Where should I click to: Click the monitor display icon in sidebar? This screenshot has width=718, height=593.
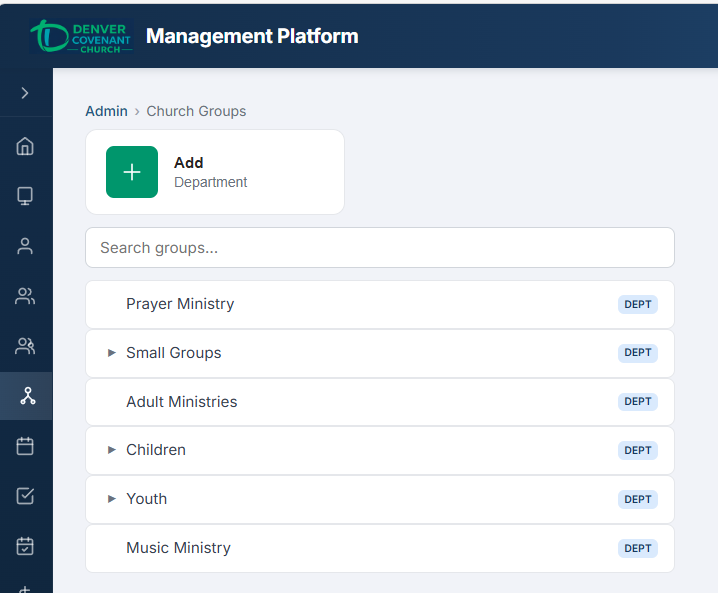coord(25,196)
